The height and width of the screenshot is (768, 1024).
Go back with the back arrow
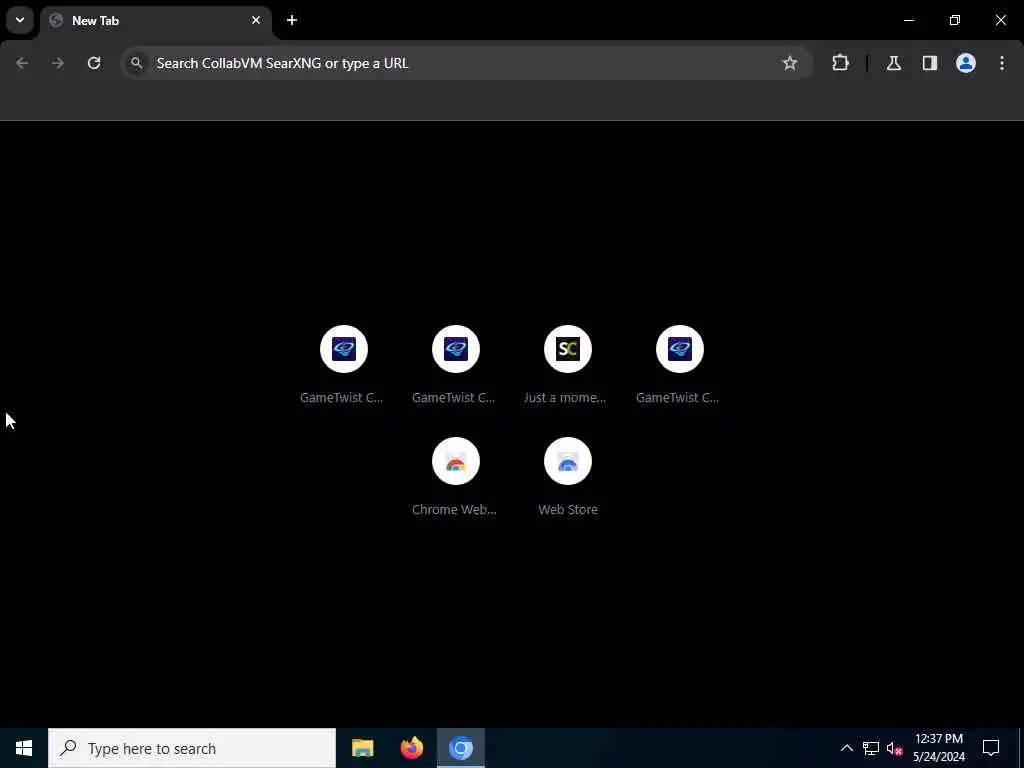pos(22,63)
